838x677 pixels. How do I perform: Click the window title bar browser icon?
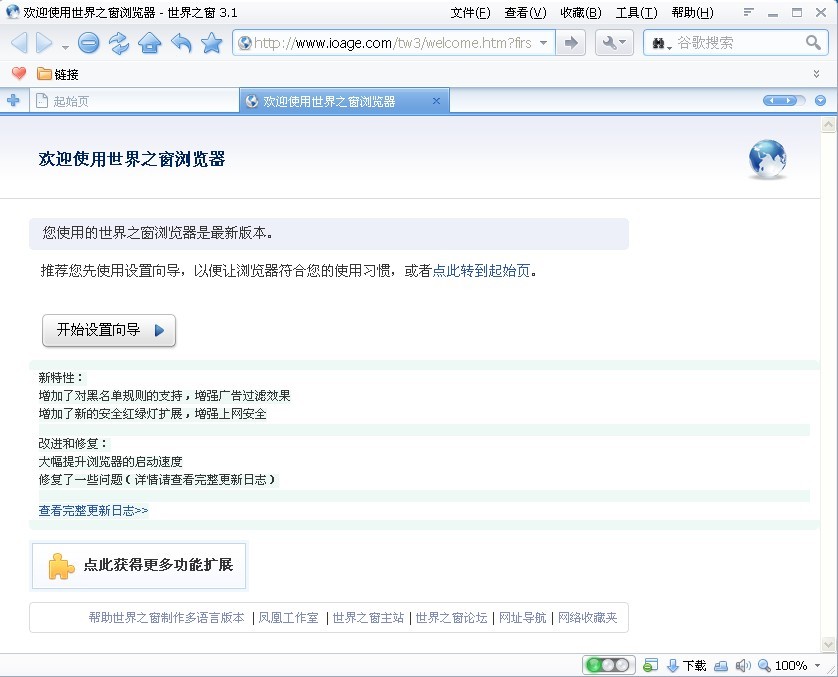click(12, 12)
